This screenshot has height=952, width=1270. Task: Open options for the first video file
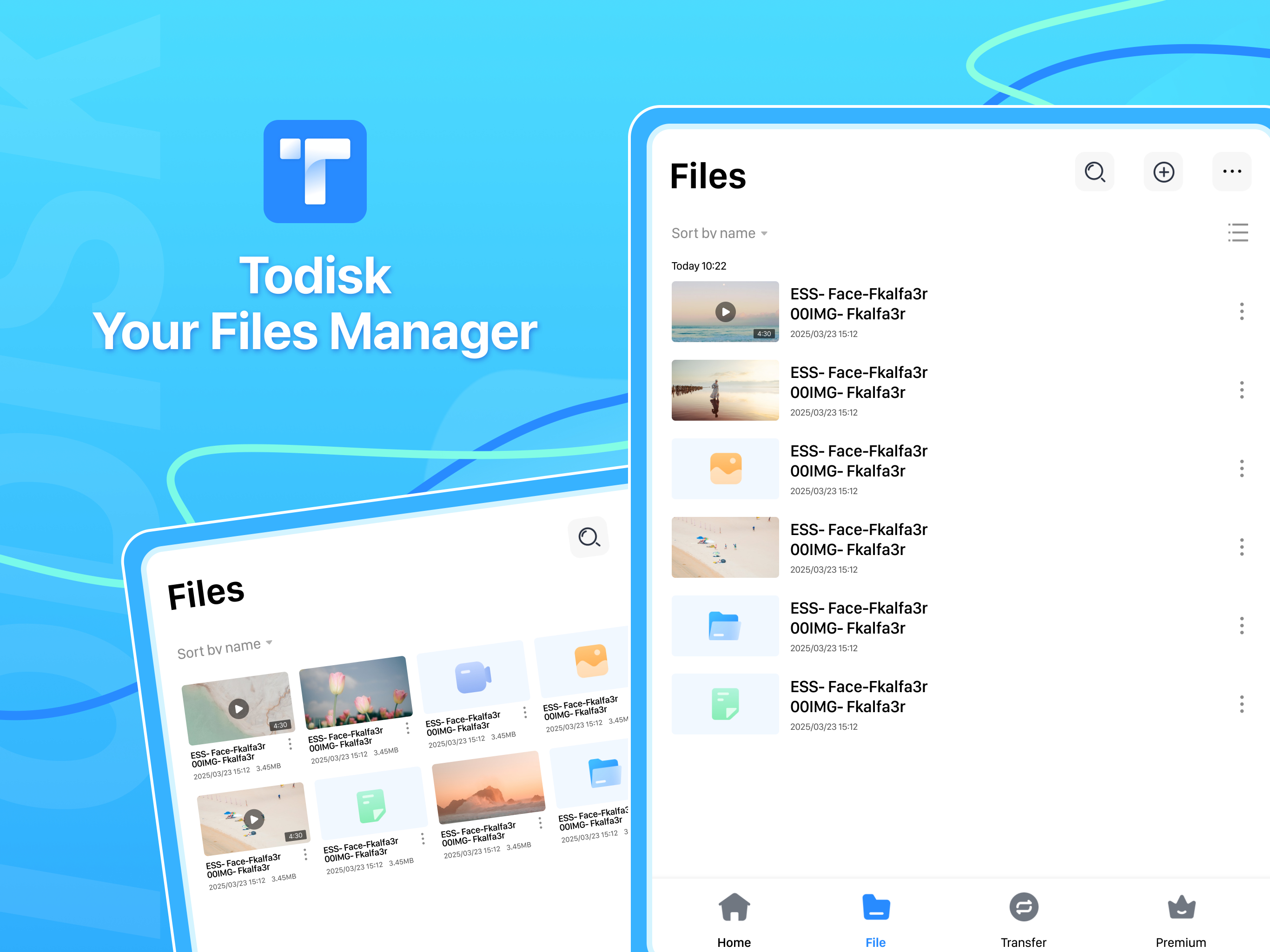click(1241, 312)
